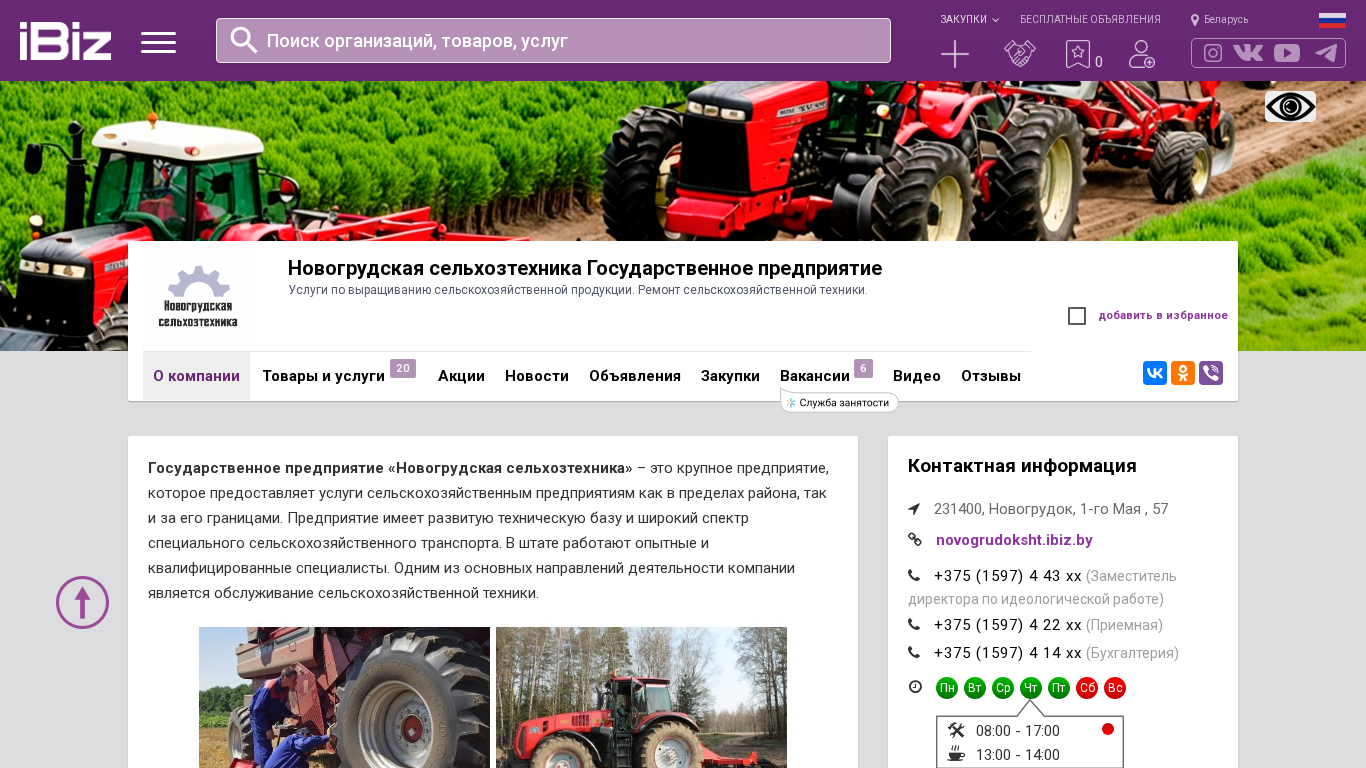Open the 'Отзывы' tab
Viewport: 1366px width, 768px height.
991,376
